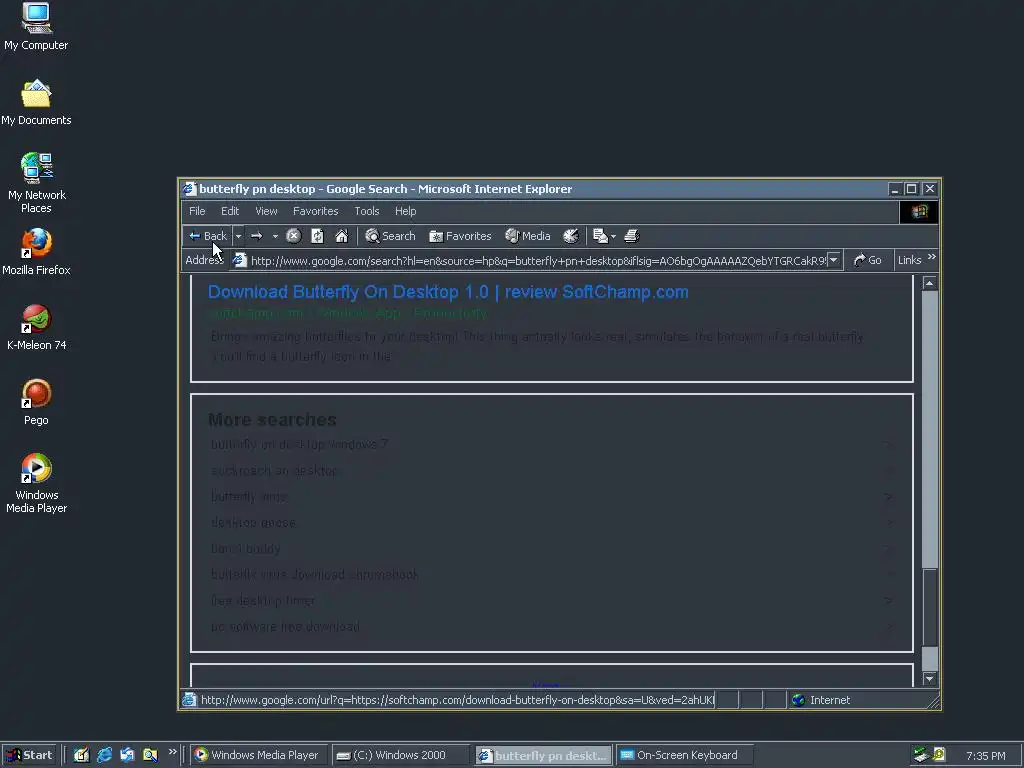This screenshot has height=768, width=1024.
Task: Click the fourth Quick Launch search icon
Action: 150,755
